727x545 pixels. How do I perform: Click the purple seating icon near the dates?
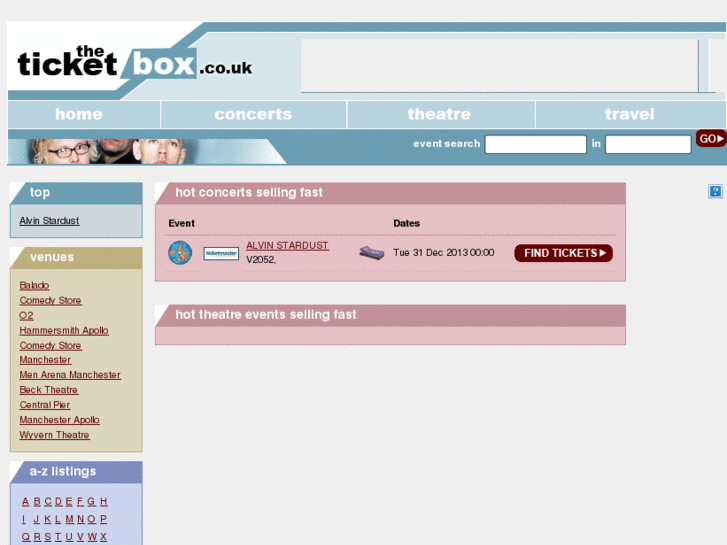[x=371, y=253]
